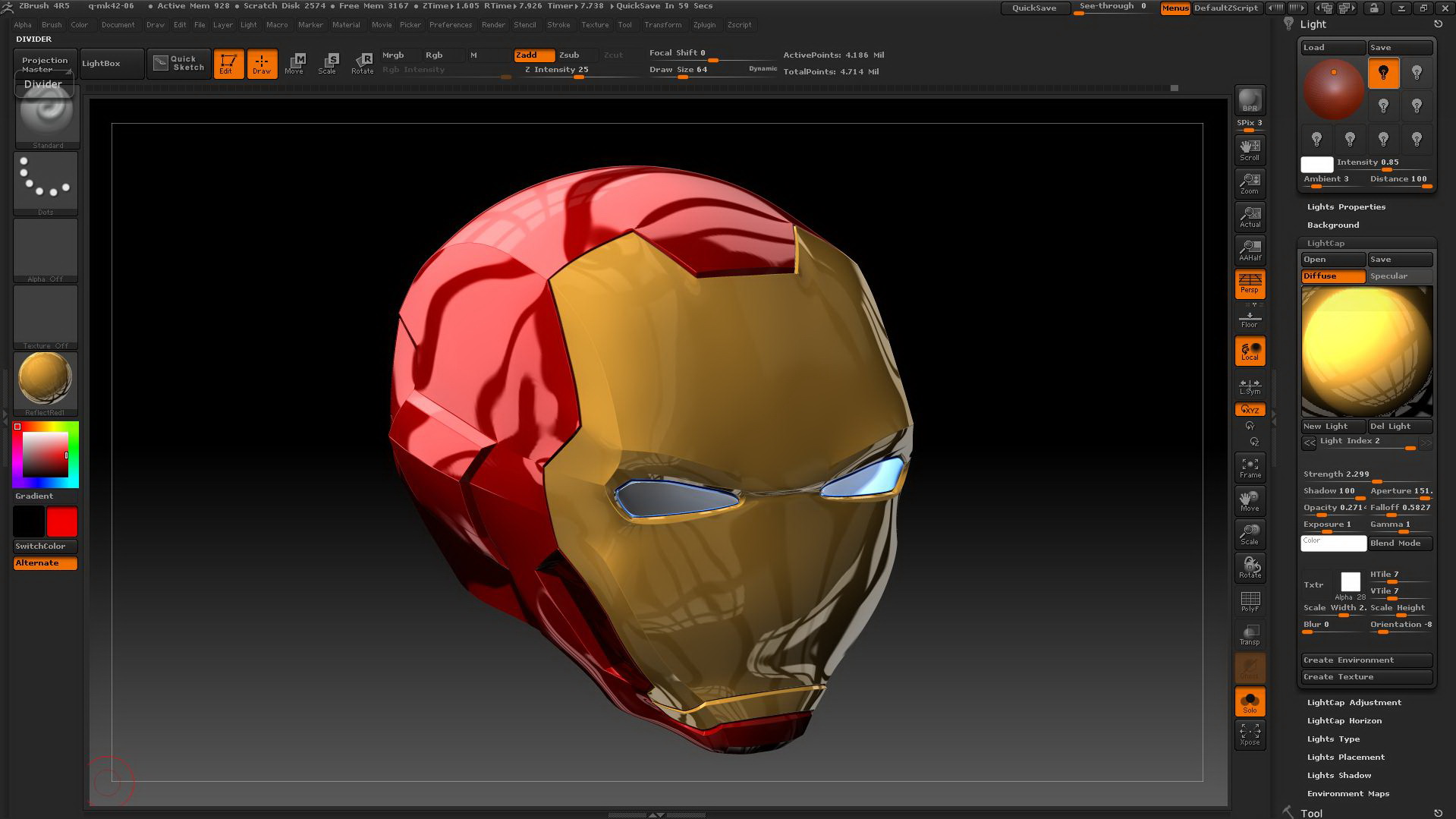Activate the AAHalf view icon
The height and width of the screenshot is (819, 1456).
(x=1250, y=250)
